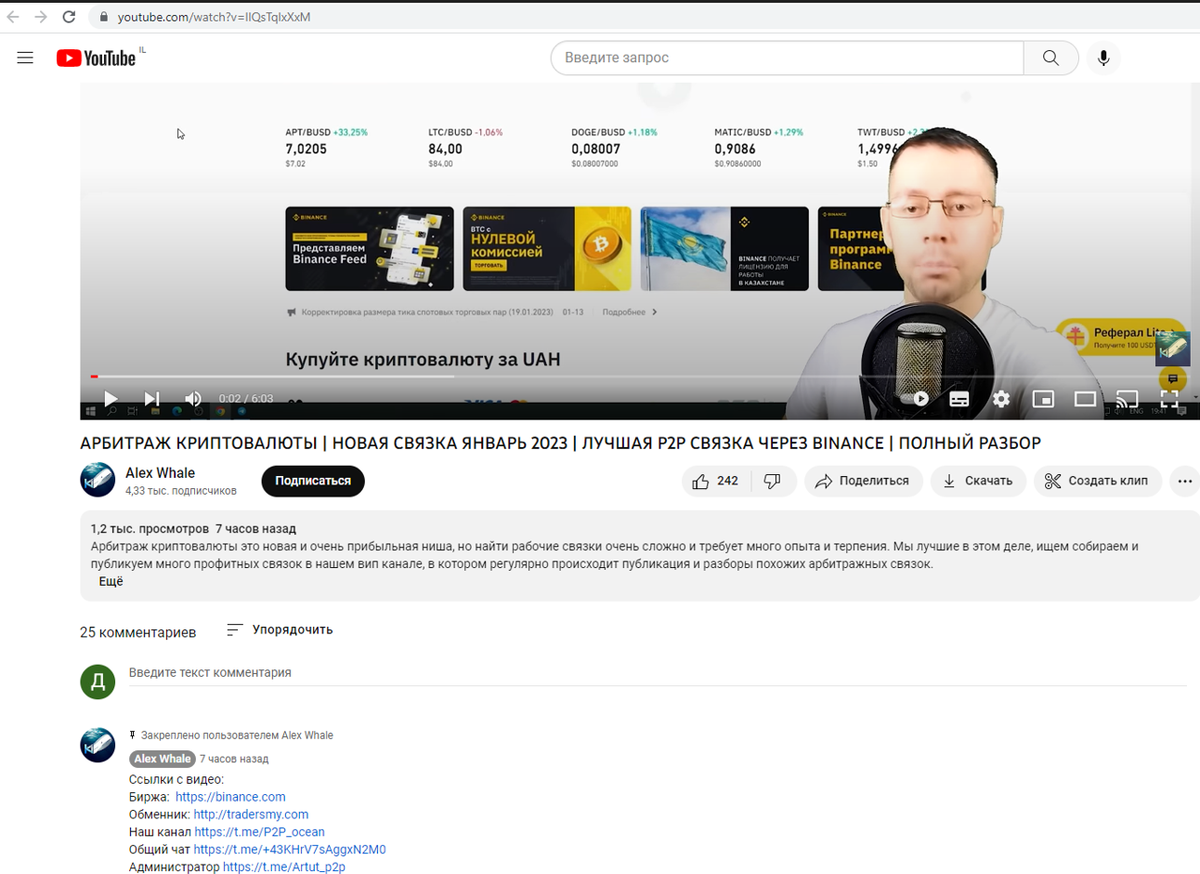Like the video (242 thumbs up)

click(x=715, y=481)
